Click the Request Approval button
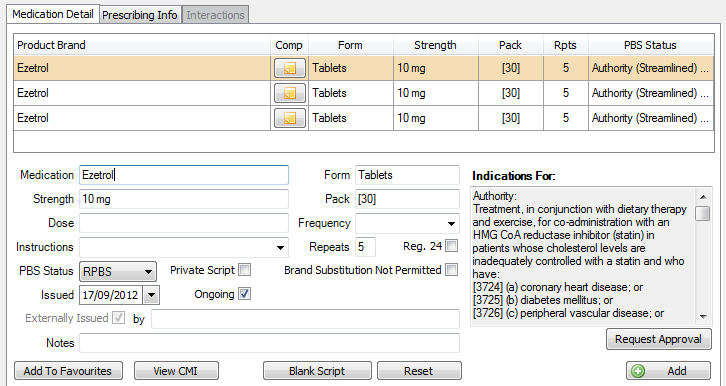Image resolution: width=726 pixels, height=386 pixels. click(x=658, y=339)
